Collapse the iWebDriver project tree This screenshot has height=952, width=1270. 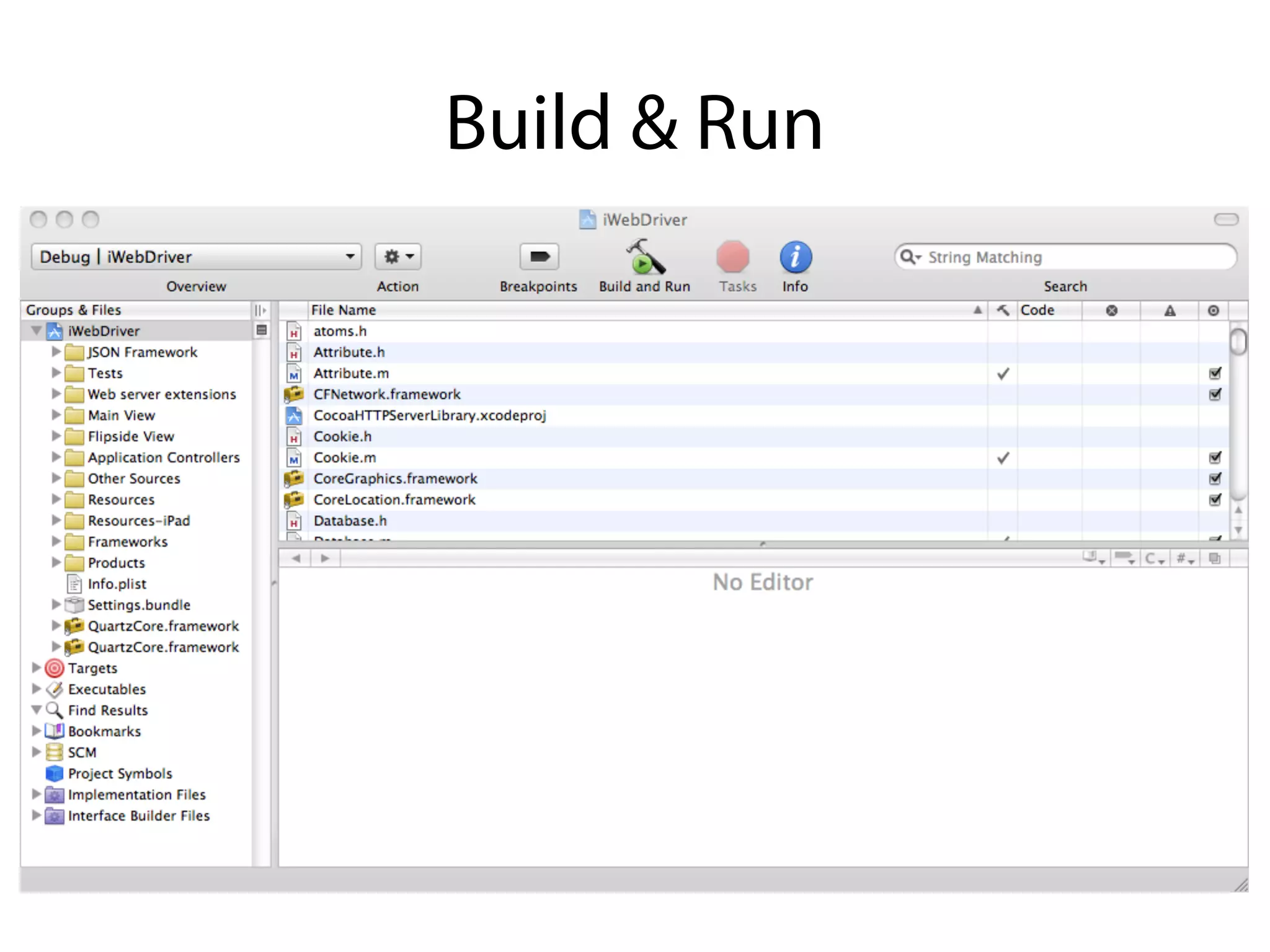click(x=37, y=330)
